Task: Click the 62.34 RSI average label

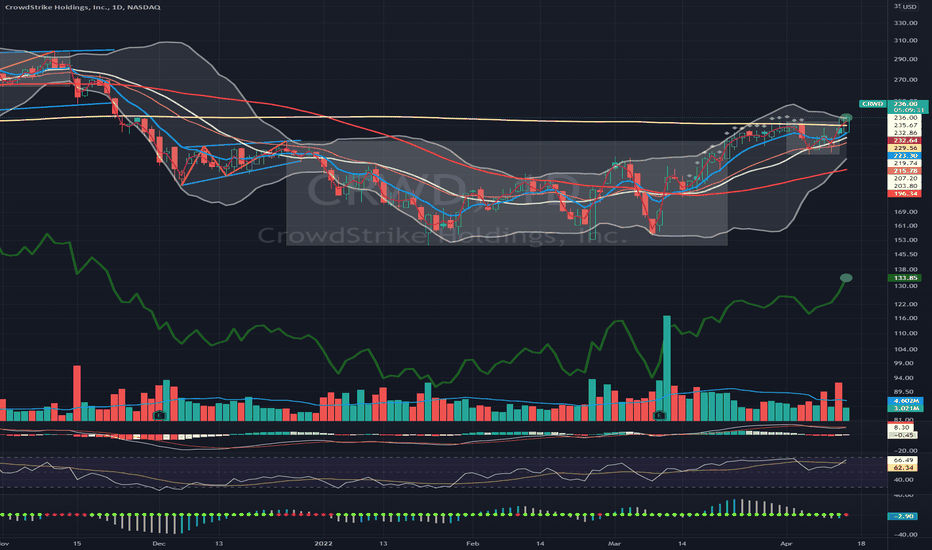Action: [x=902, y=468]
